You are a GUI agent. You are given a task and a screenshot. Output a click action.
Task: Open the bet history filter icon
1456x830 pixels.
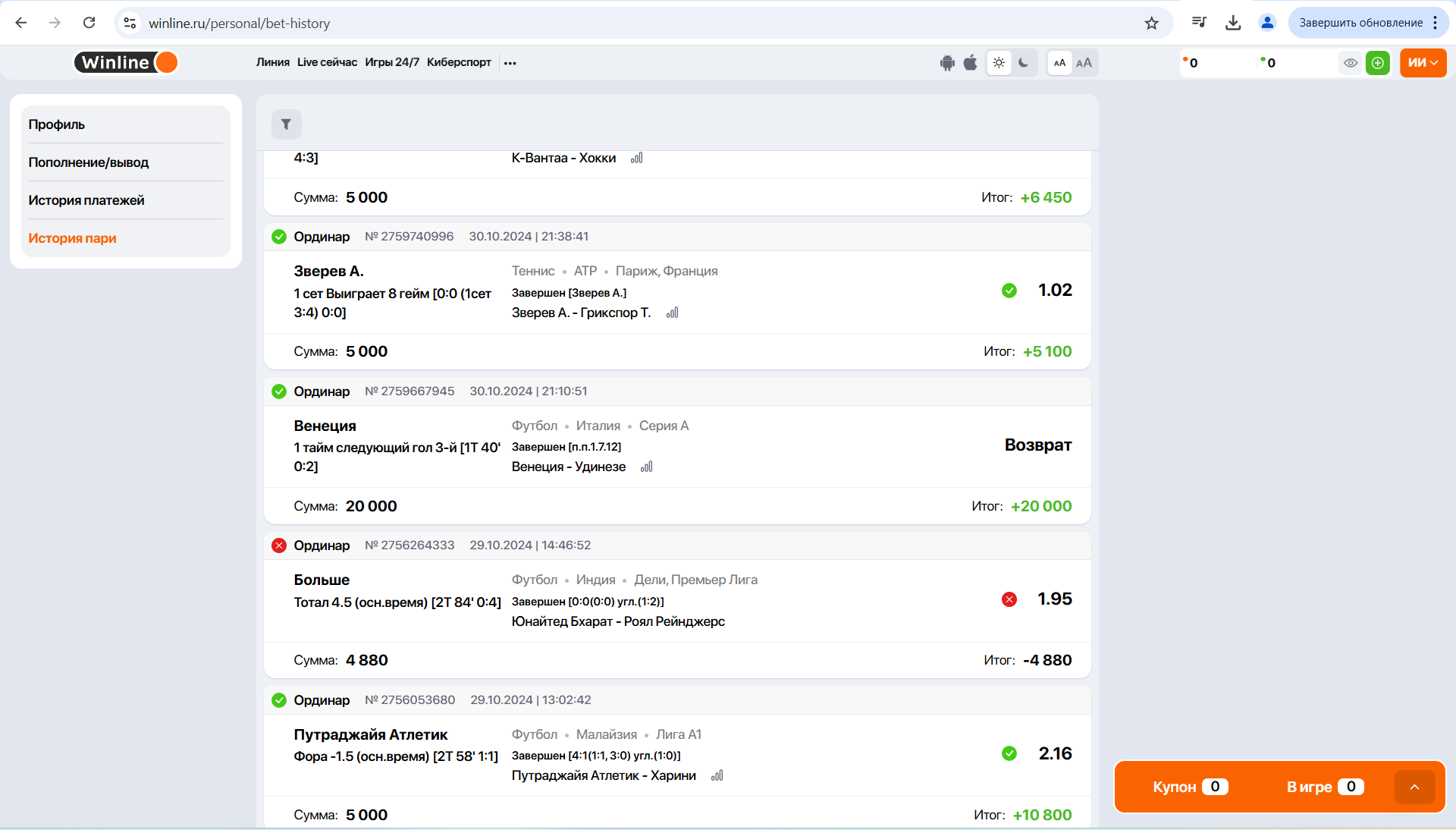[286, 124]
